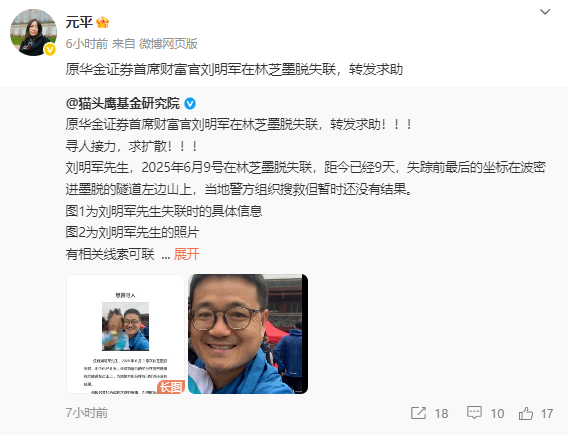Click the 长图 label on the first image
568x445 pixels.
pyautogui.click(x=171, y=387)
